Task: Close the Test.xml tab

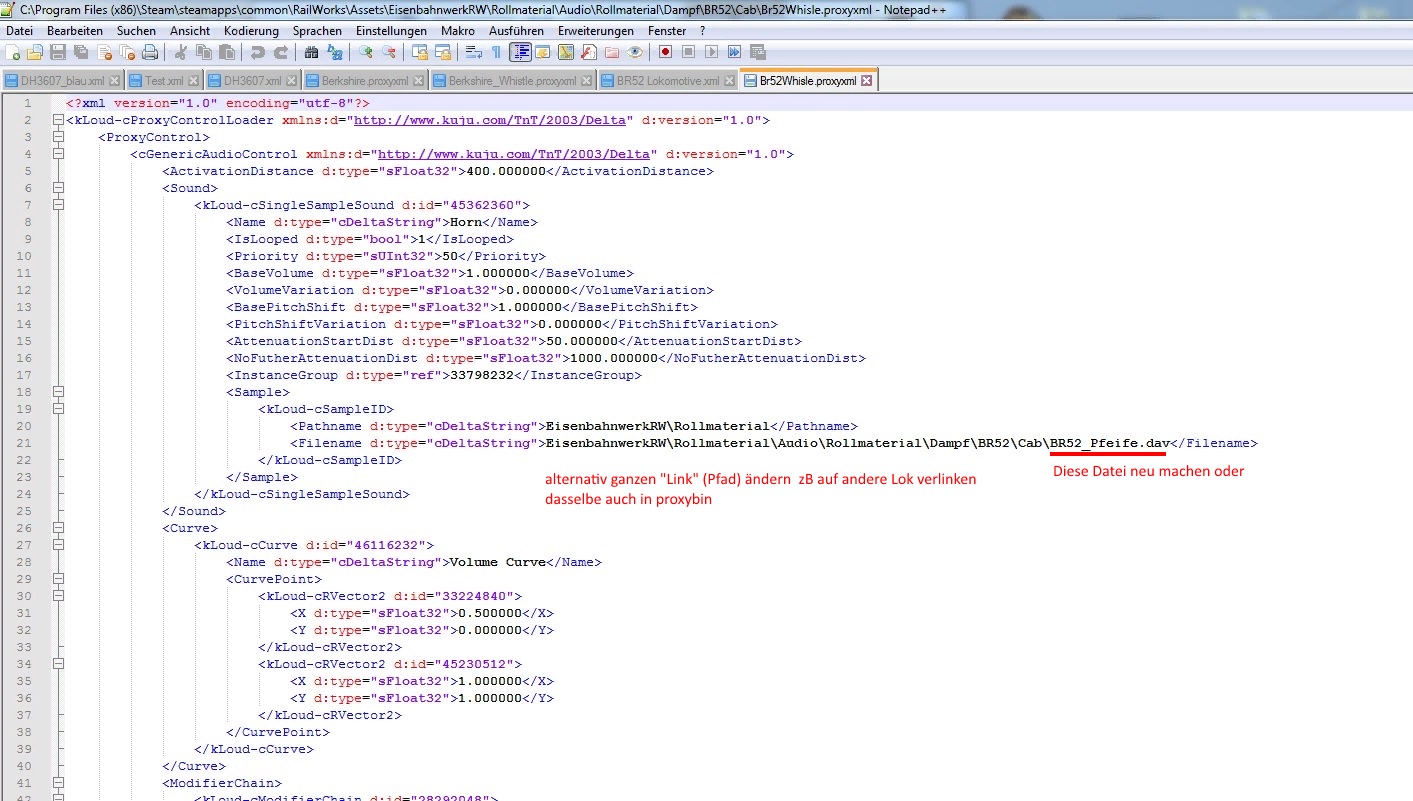Action: tap(192, 81)
